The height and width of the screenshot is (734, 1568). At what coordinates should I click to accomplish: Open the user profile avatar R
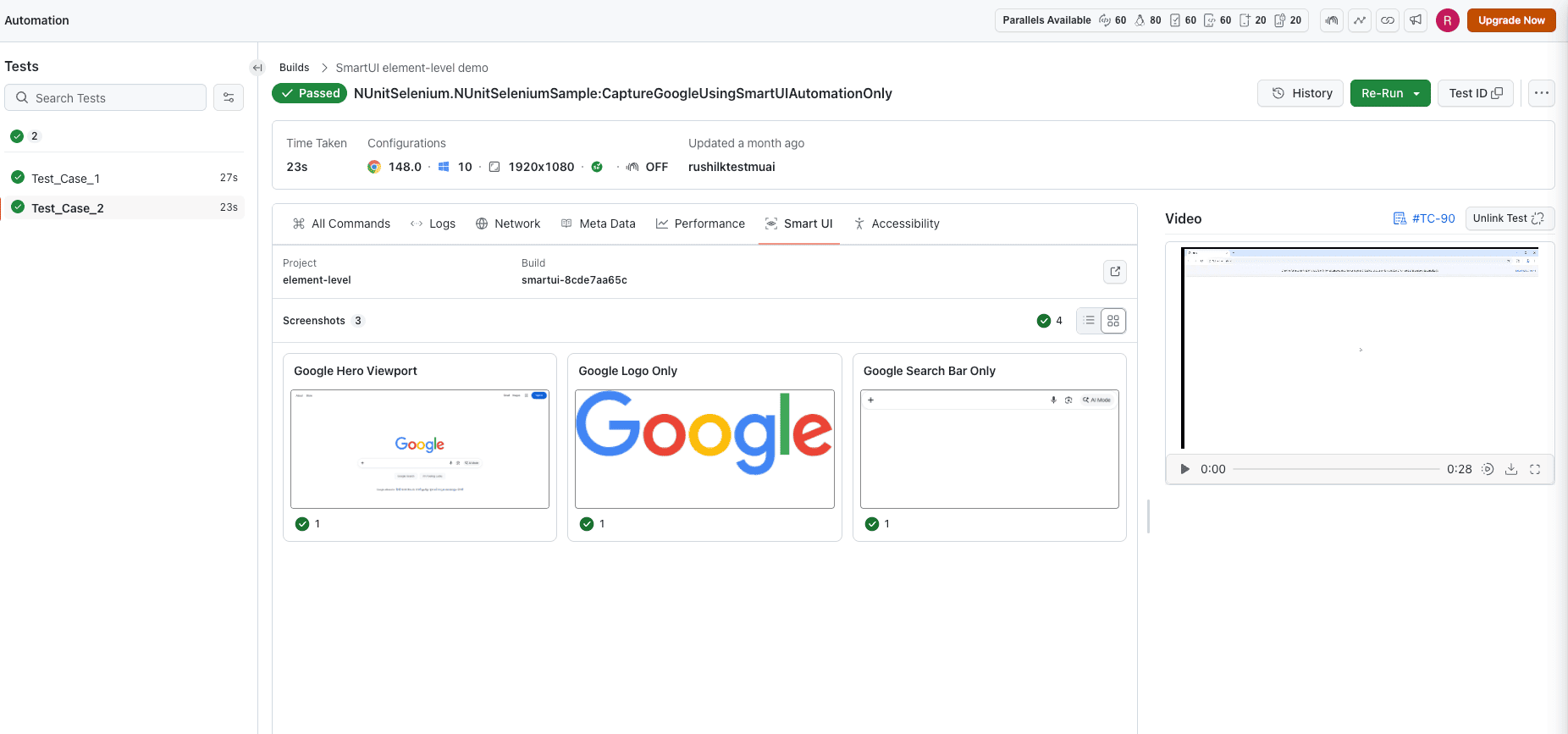point(1448,20)
